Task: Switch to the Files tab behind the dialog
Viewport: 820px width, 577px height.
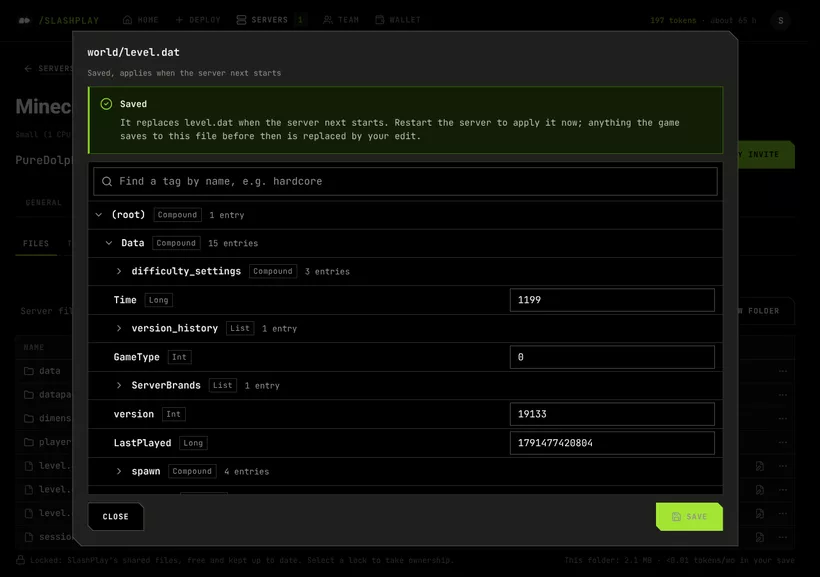Action: [36, 244]
